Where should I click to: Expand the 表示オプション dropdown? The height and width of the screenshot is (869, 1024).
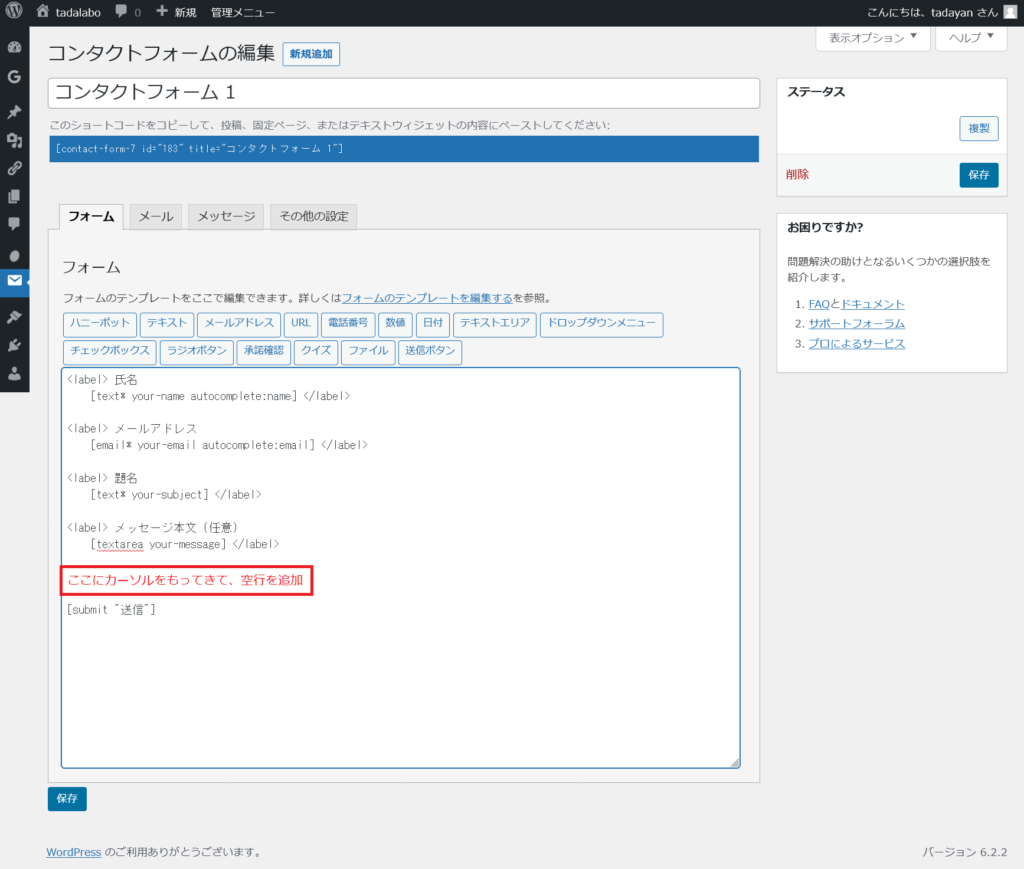coord(873,38)
